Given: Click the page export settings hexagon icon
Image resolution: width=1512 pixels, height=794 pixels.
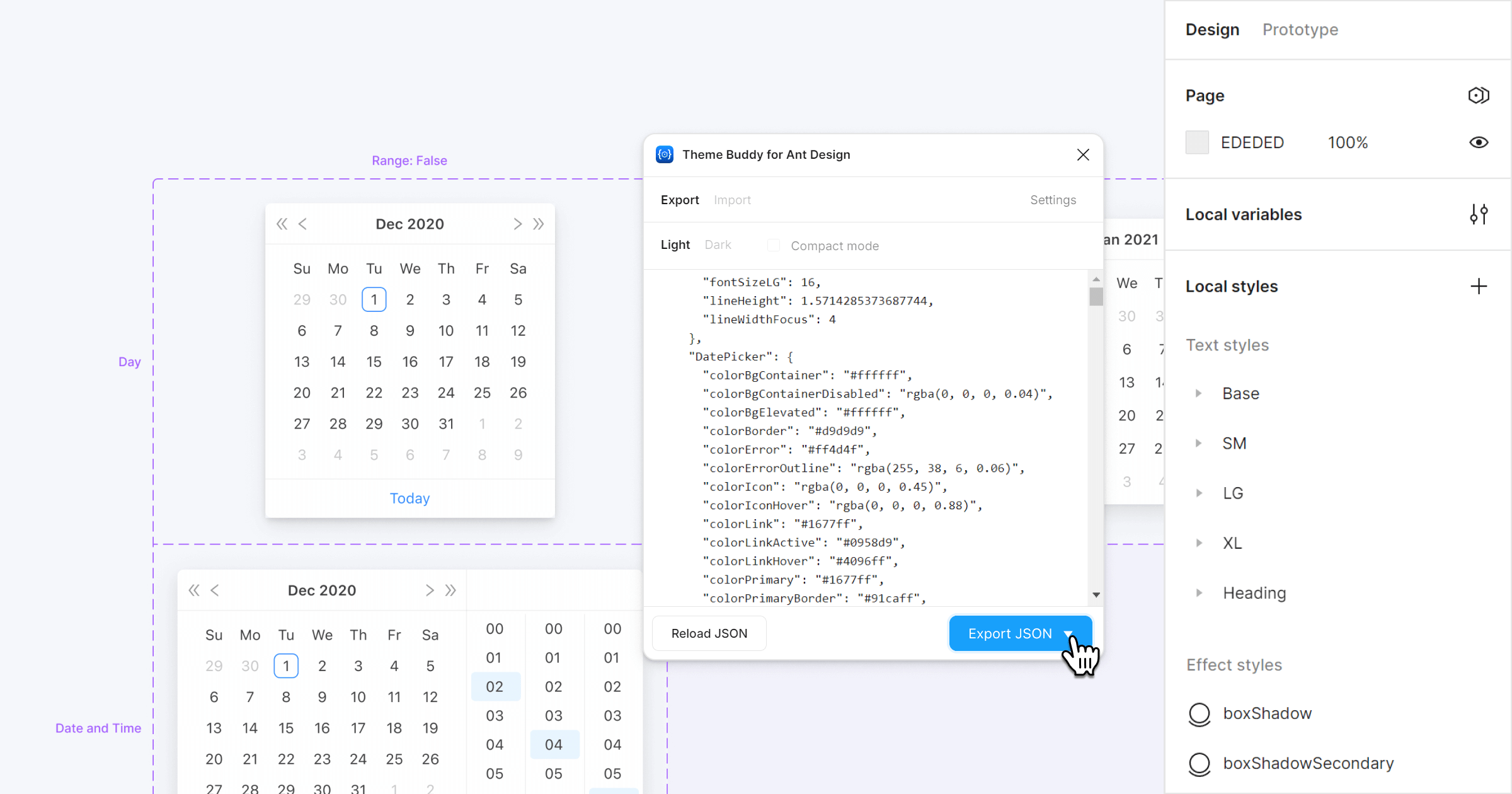Looking at the screenshot, I should point(1478,95).
